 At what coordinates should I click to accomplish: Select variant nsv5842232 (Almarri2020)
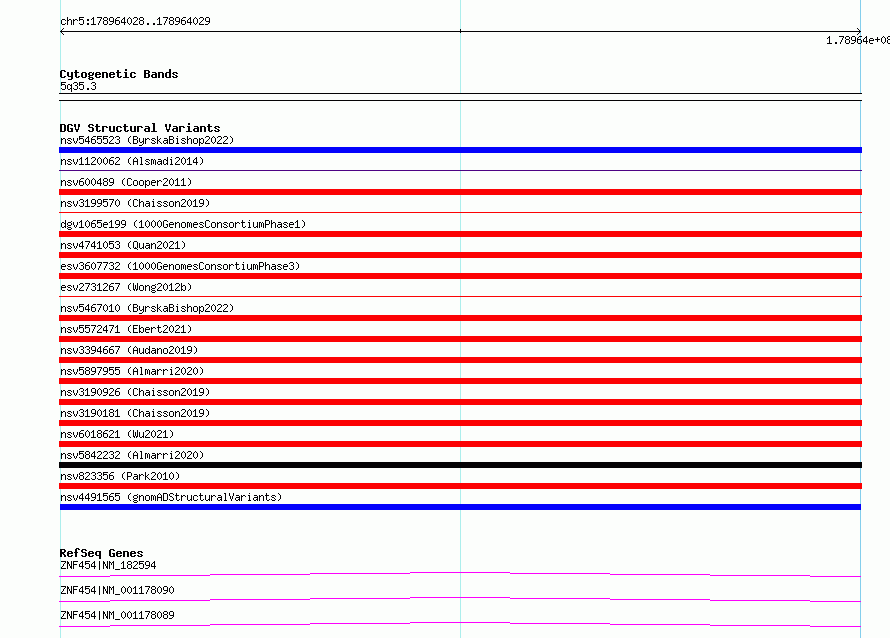[132, 455]
